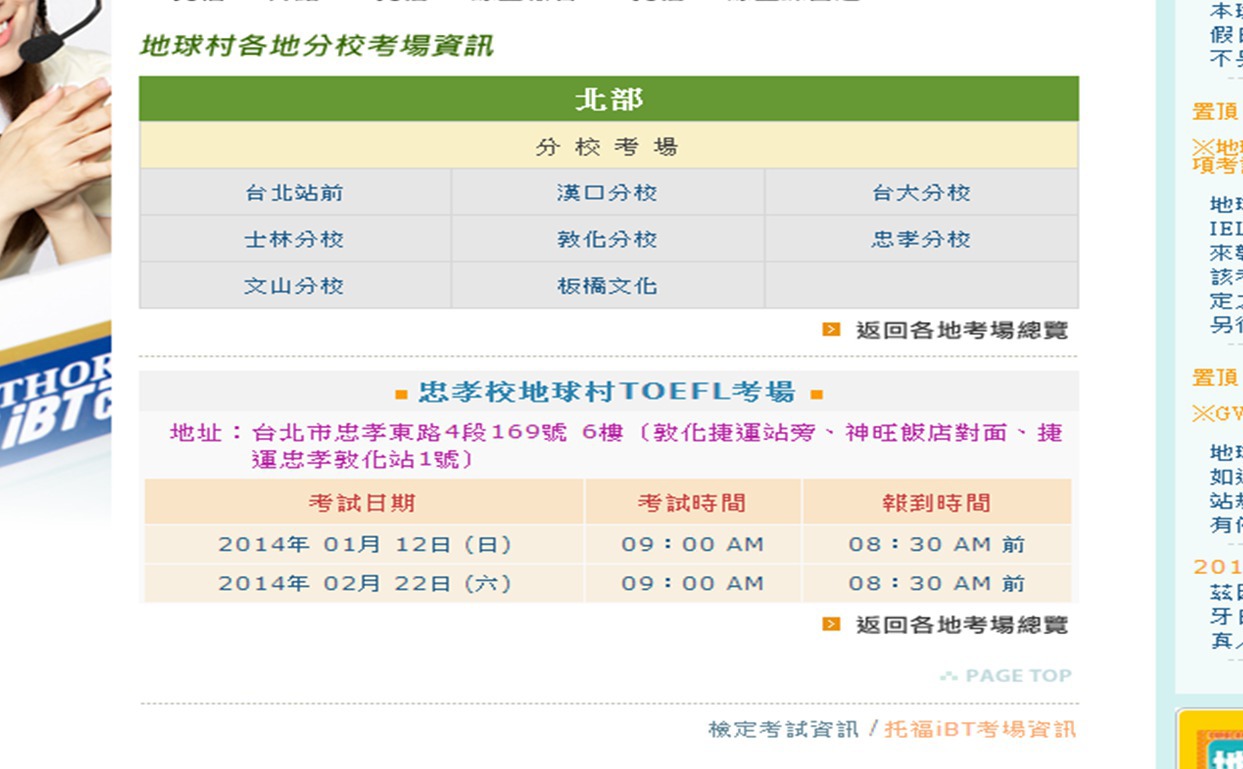The width and height of the screenshot is (1243, 769).
Task: Click the 報到時間 column header
Action: 937,502
